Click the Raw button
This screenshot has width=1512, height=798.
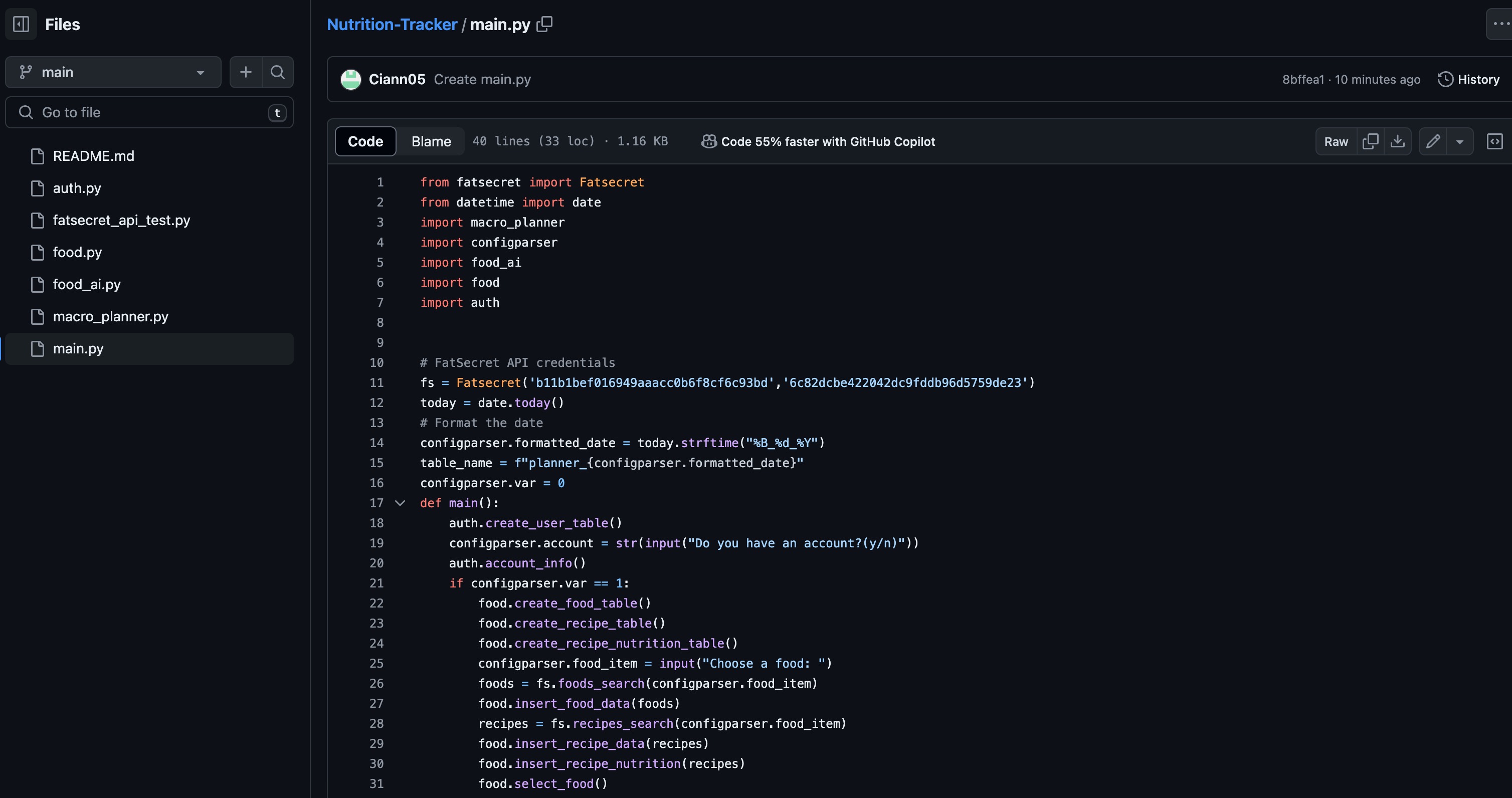[x=1336, y=141]
